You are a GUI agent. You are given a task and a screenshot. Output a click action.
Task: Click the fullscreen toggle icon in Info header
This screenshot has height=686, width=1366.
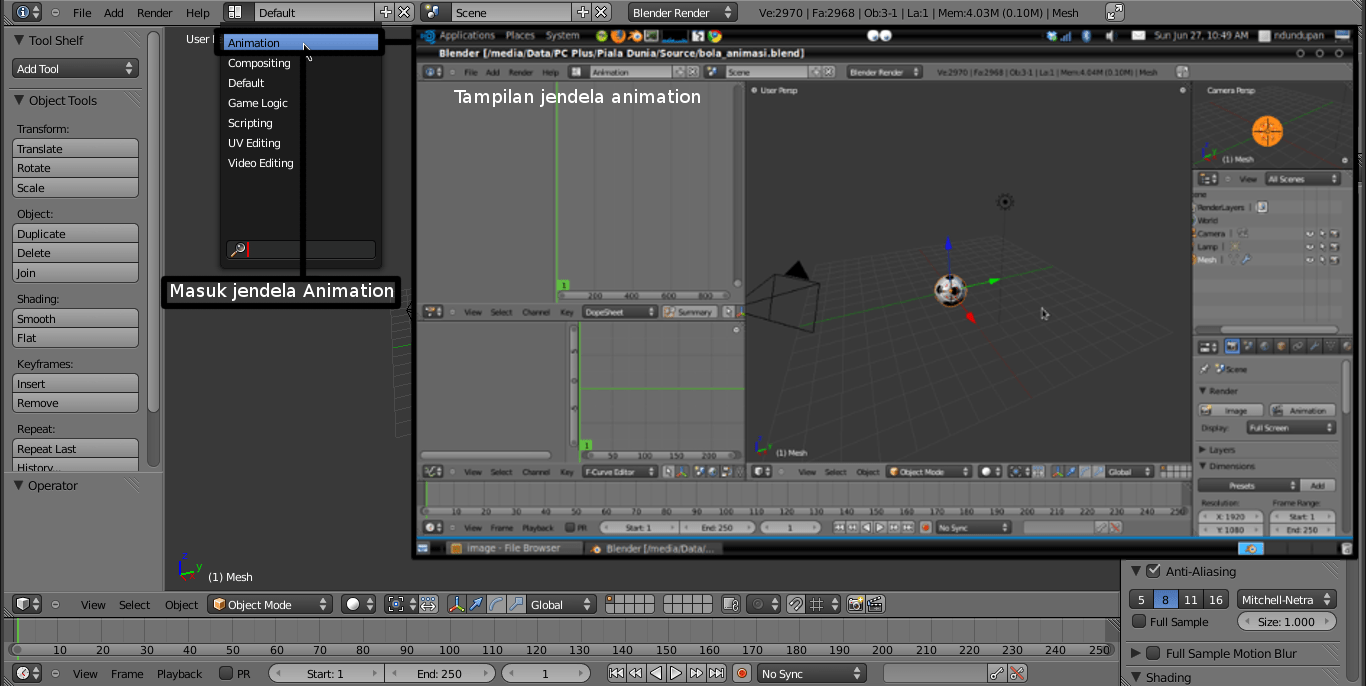(1115, 13)
